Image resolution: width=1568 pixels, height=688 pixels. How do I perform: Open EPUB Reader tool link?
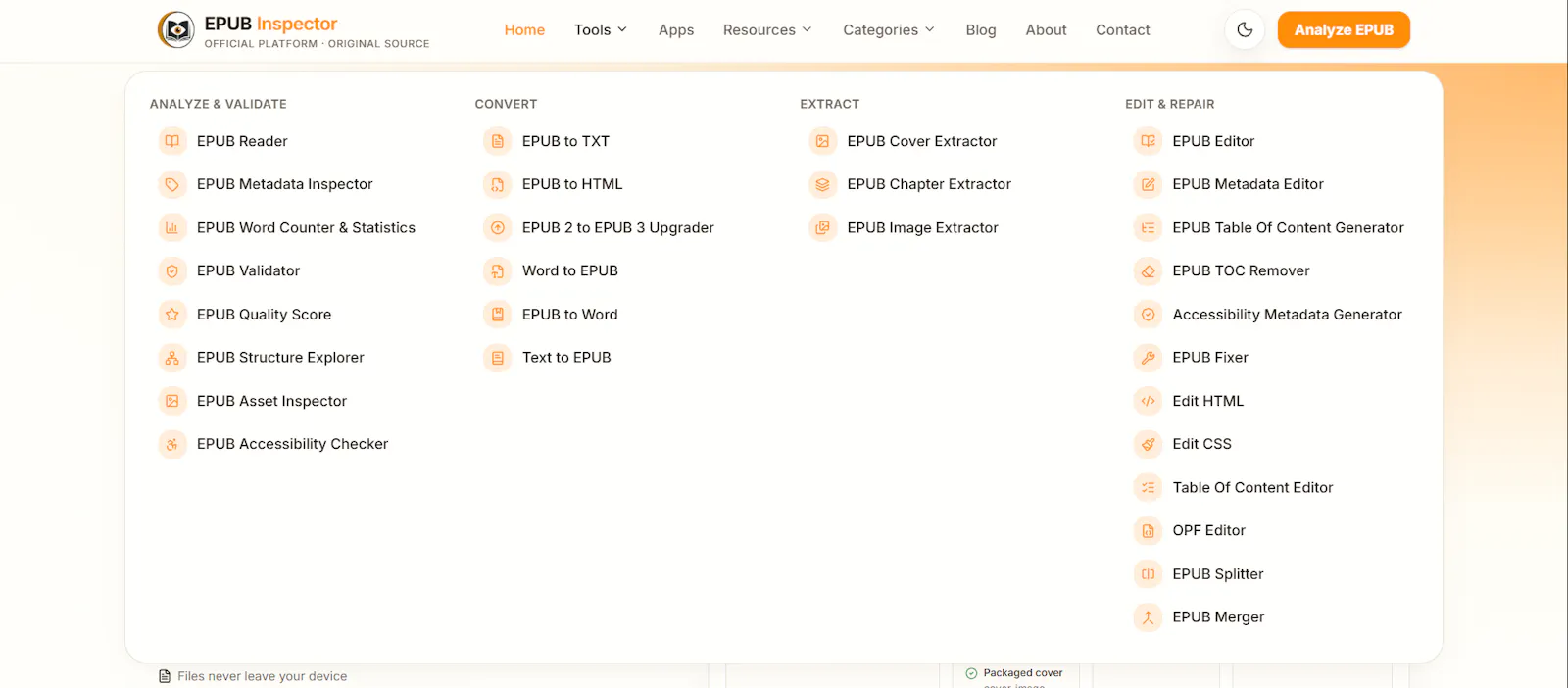(242, 141)
